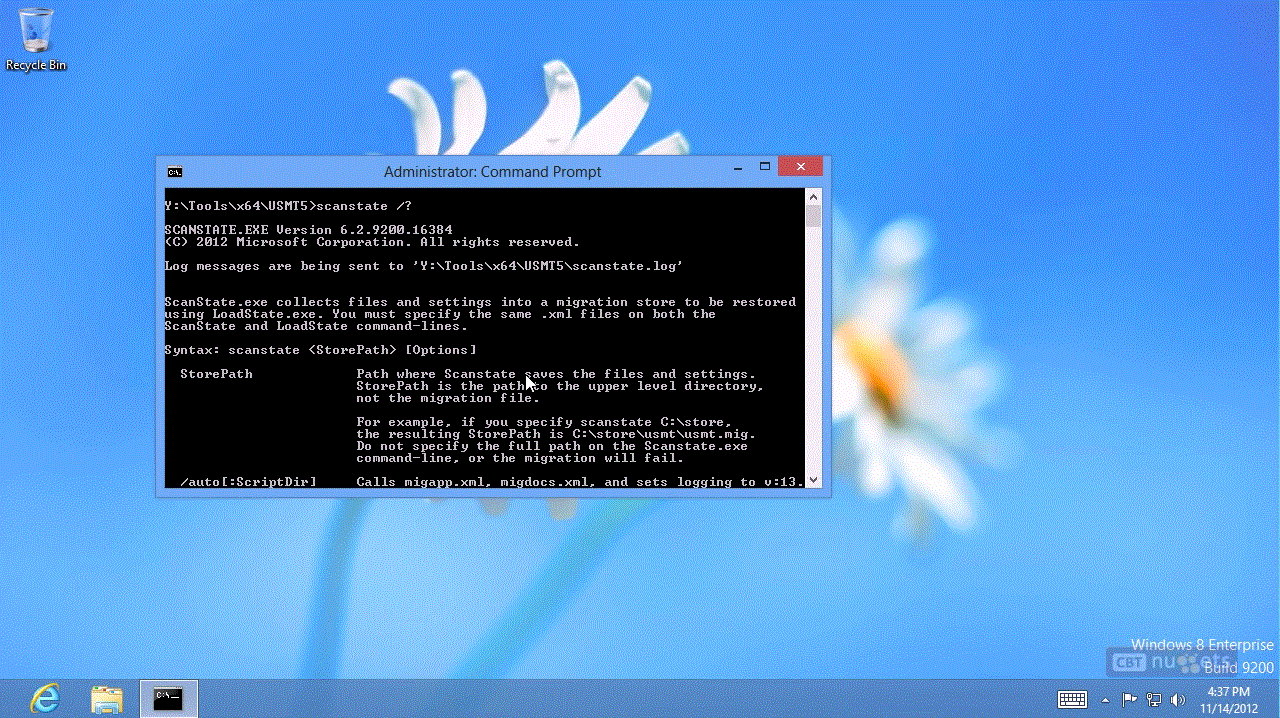
Task: Open the touch keyboard icon
Action: coord(1072,699)
